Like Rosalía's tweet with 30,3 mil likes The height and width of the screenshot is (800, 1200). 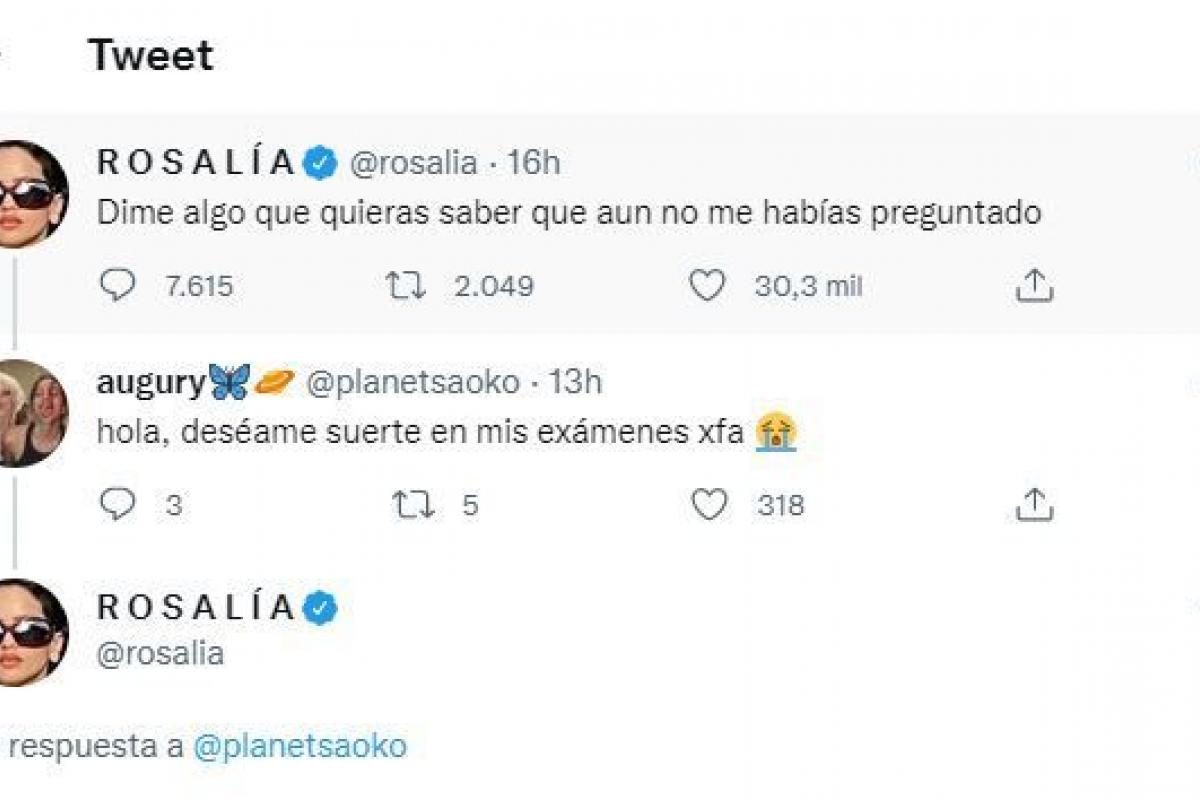[708, 287]
